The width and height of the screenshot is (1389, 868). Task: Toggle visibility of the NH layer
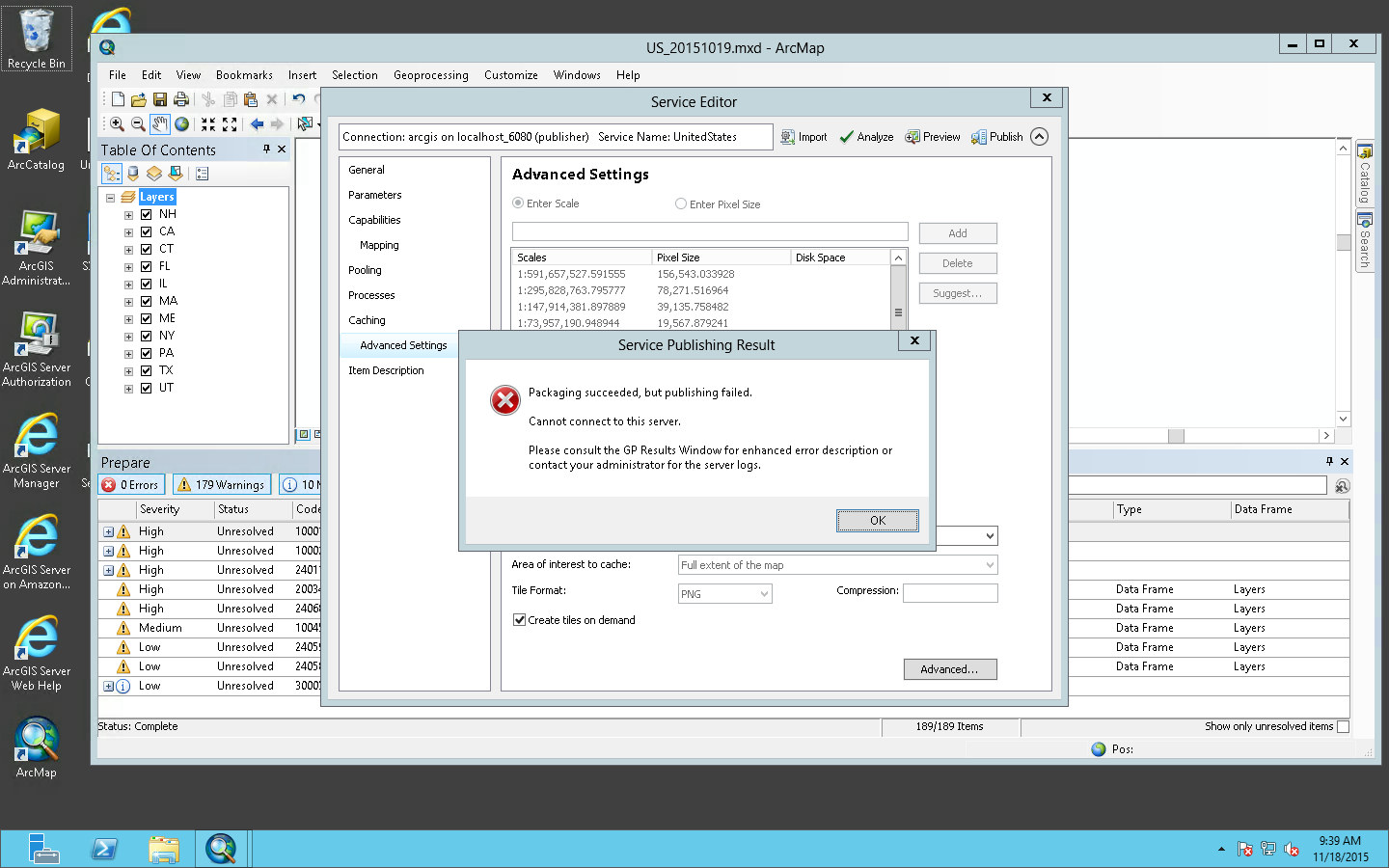[147, 214]
